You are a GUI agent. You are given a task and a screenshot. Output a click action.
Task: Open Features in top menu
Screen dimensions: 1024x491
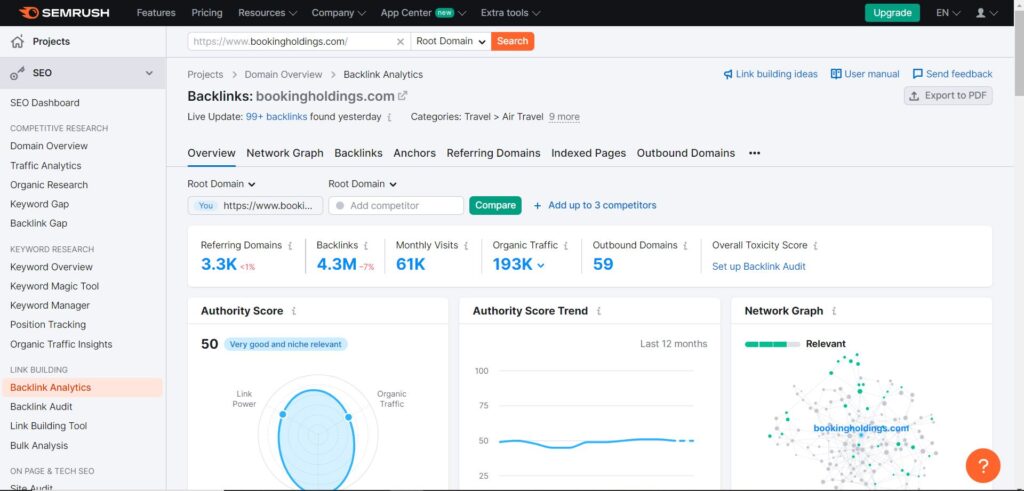pos(156,12)
